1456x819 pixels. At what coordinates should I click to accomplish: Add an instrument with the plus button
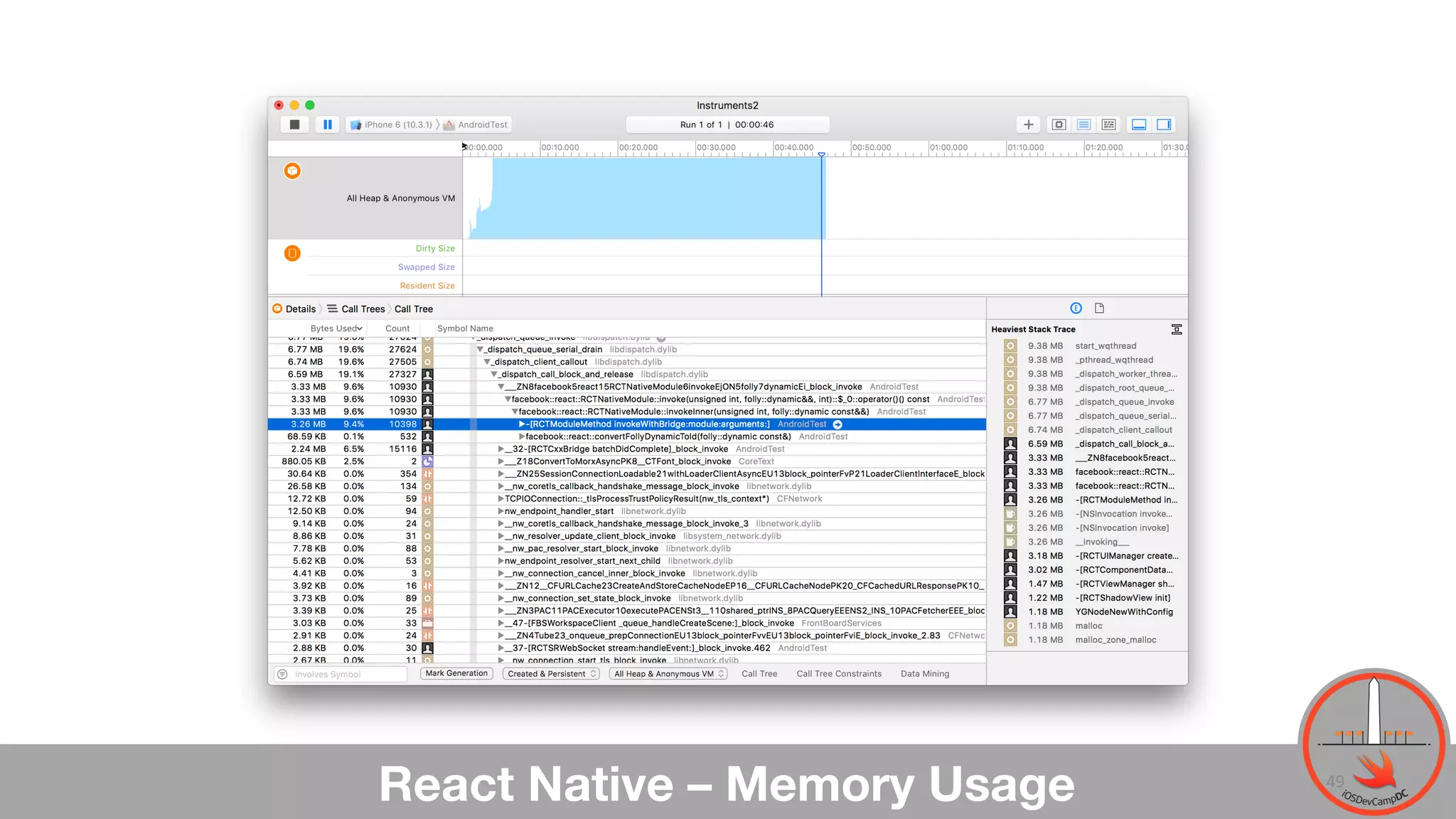point(1028,124)
